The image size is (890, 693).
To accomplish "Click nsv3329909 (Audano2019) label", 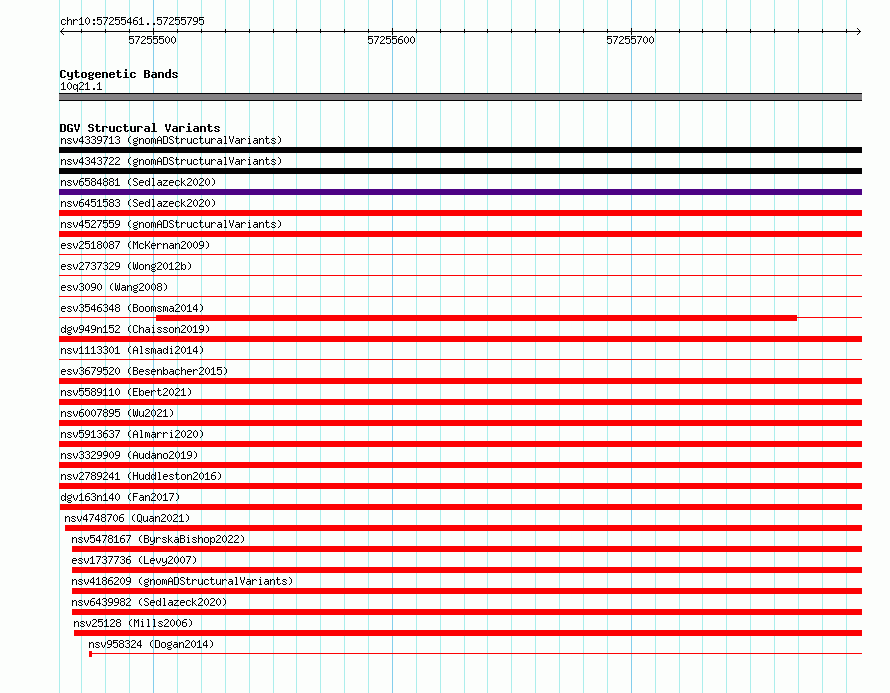I will [129, 455].
